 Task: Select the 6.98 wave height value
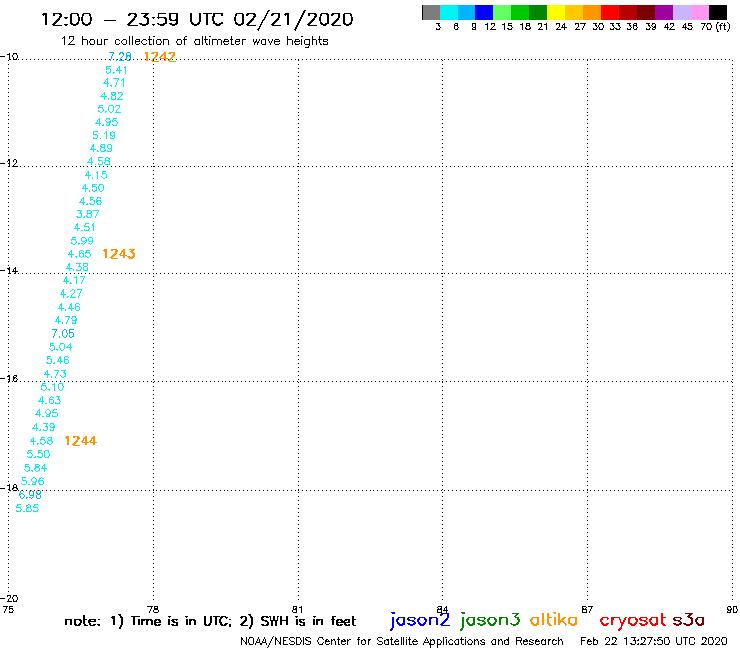(x=30, y=495)
